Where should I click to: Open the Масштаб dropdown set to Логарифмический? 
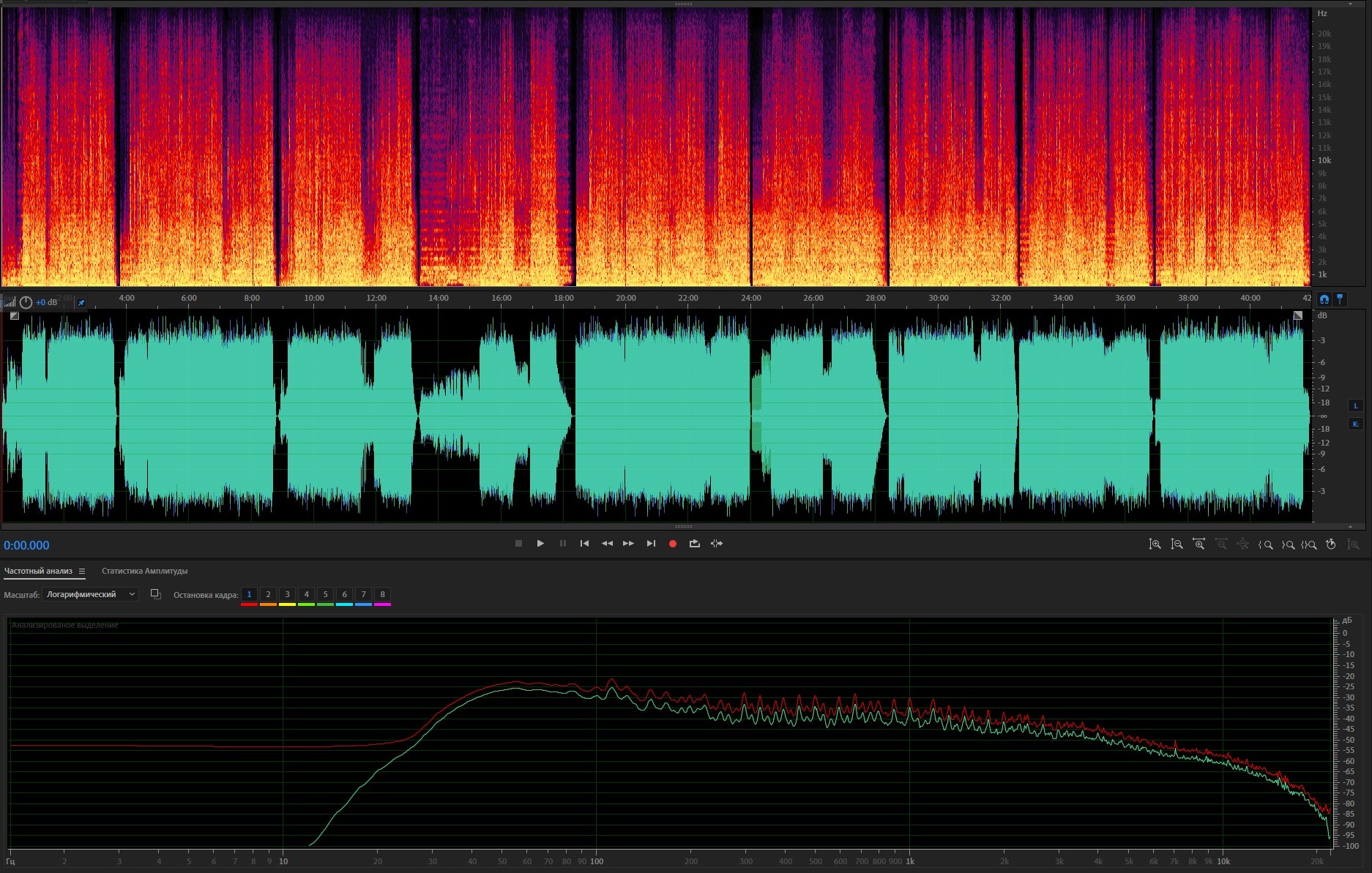point(90,594)
